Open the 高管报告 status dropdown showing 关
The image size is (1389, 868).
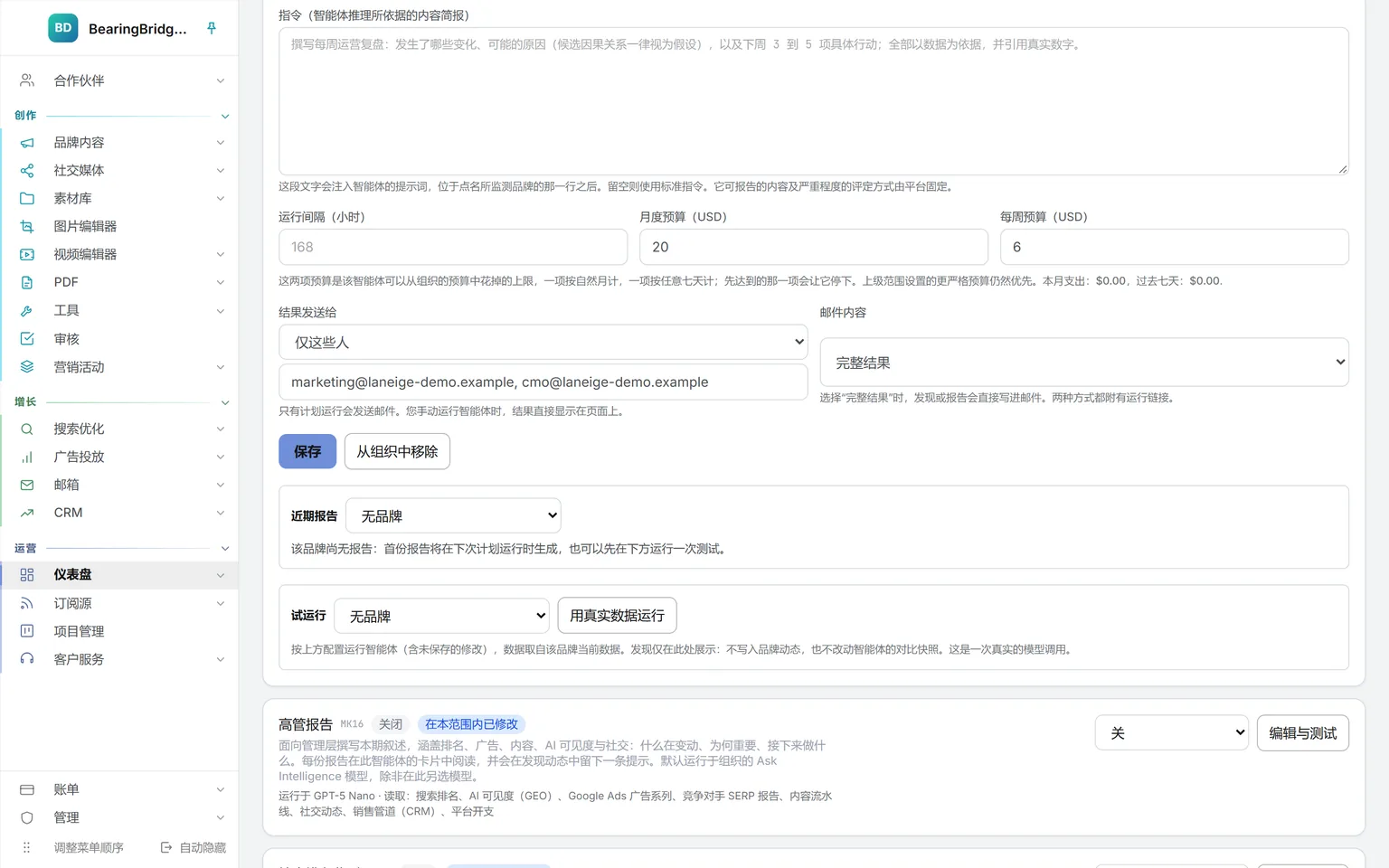pos(1172,733)
